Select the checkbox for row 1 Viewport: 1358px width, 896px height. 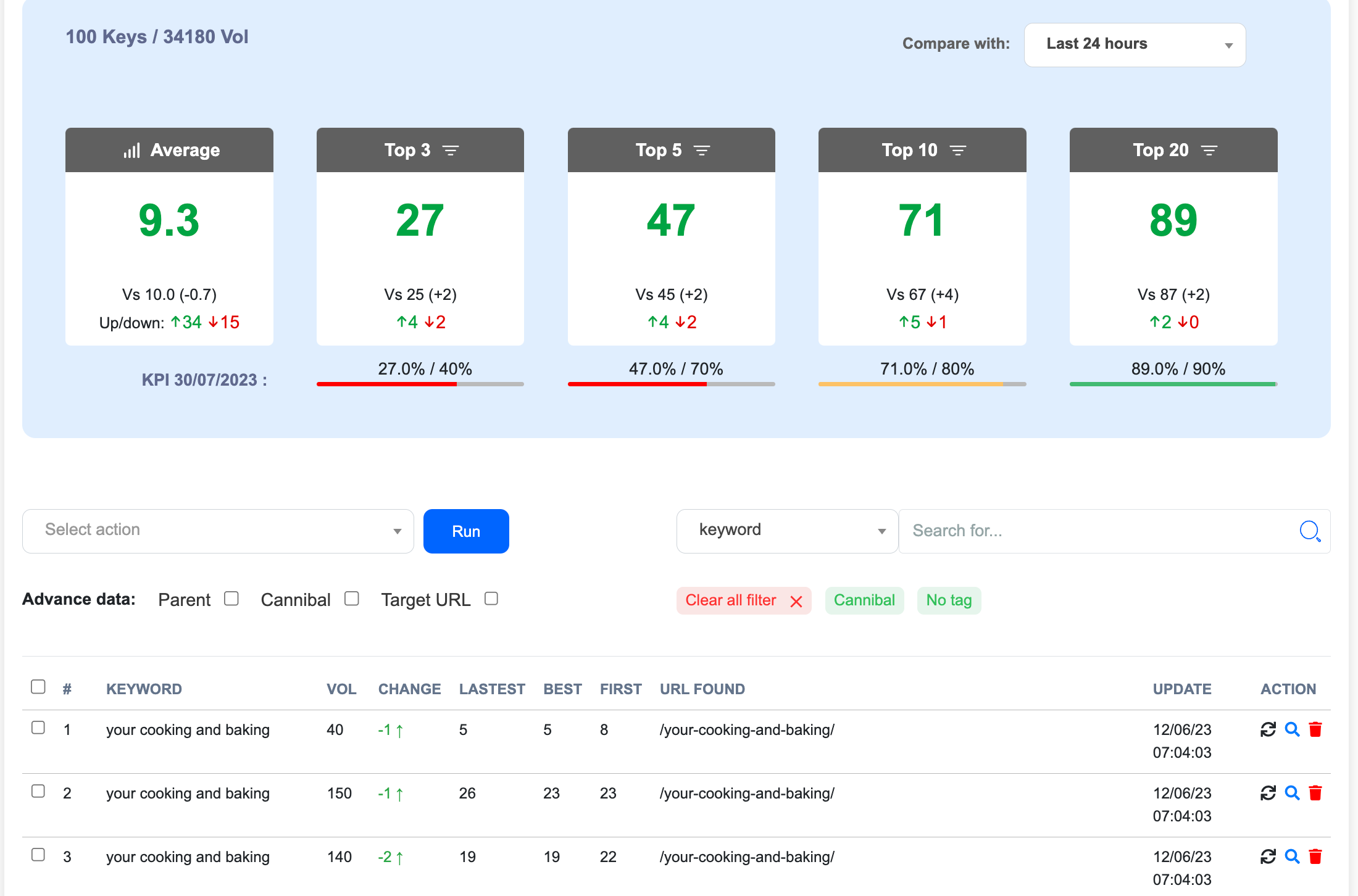coord(38,728)
